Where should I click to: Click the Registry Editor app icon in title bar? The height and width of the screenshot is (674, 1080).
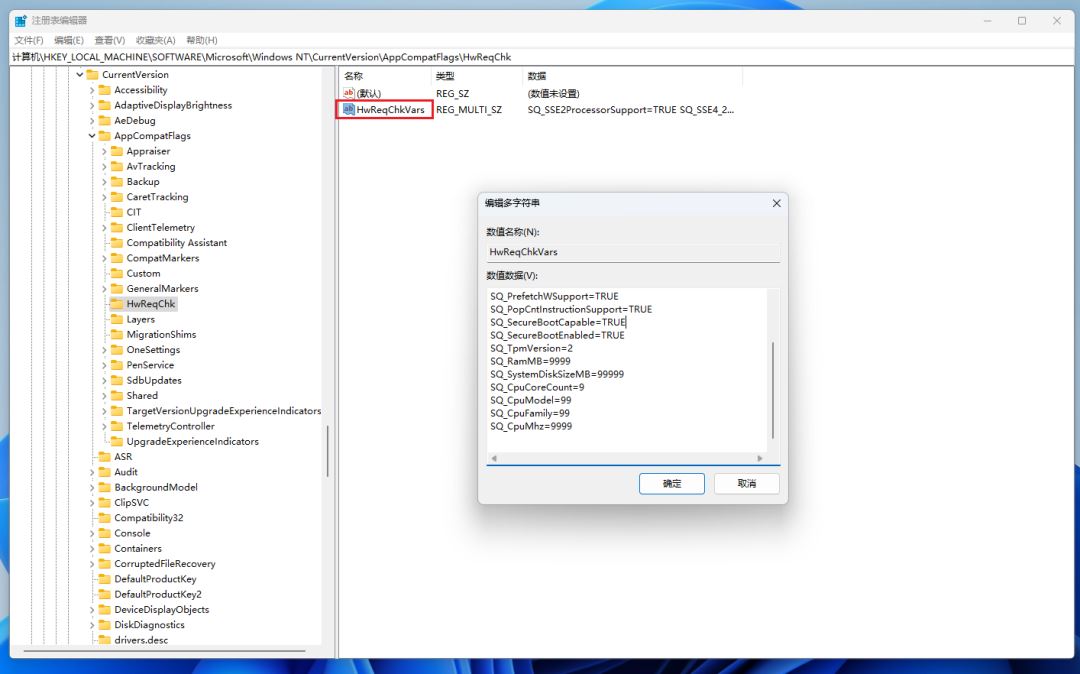pyautogui.click(x=20, y=20)
